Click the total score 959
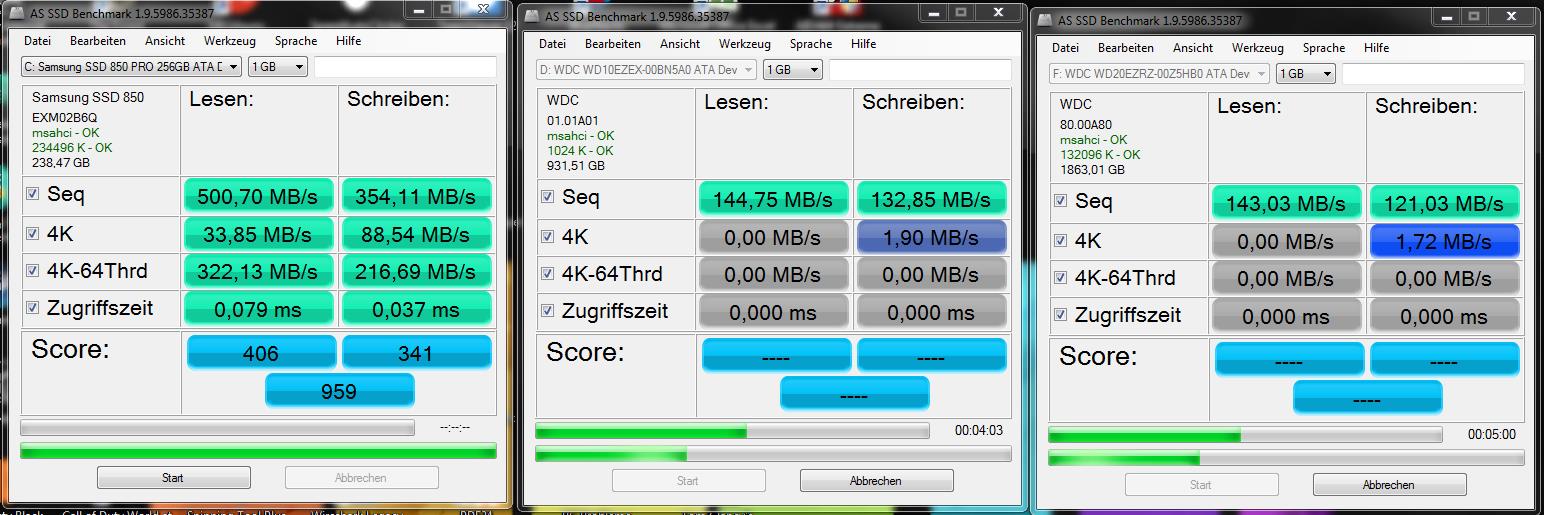The image size is (1544, 515). coord(339,390)
